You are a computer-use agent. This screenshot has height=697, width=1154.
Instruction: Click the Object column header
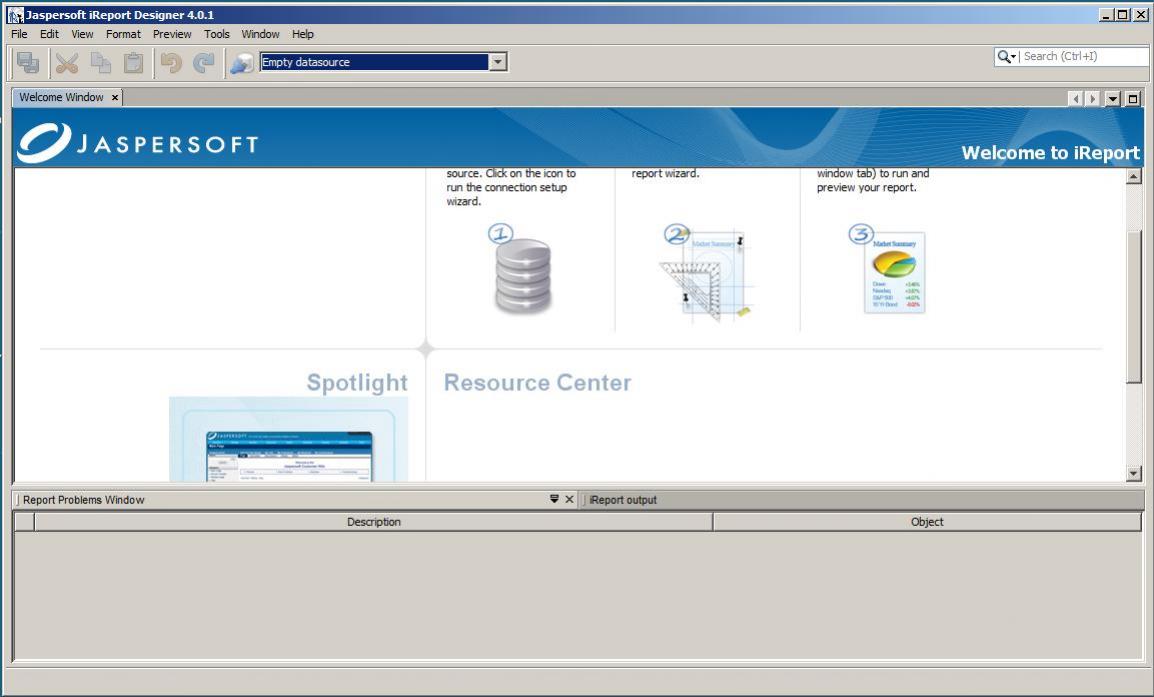pyautogui.click(x=927, y=522)
